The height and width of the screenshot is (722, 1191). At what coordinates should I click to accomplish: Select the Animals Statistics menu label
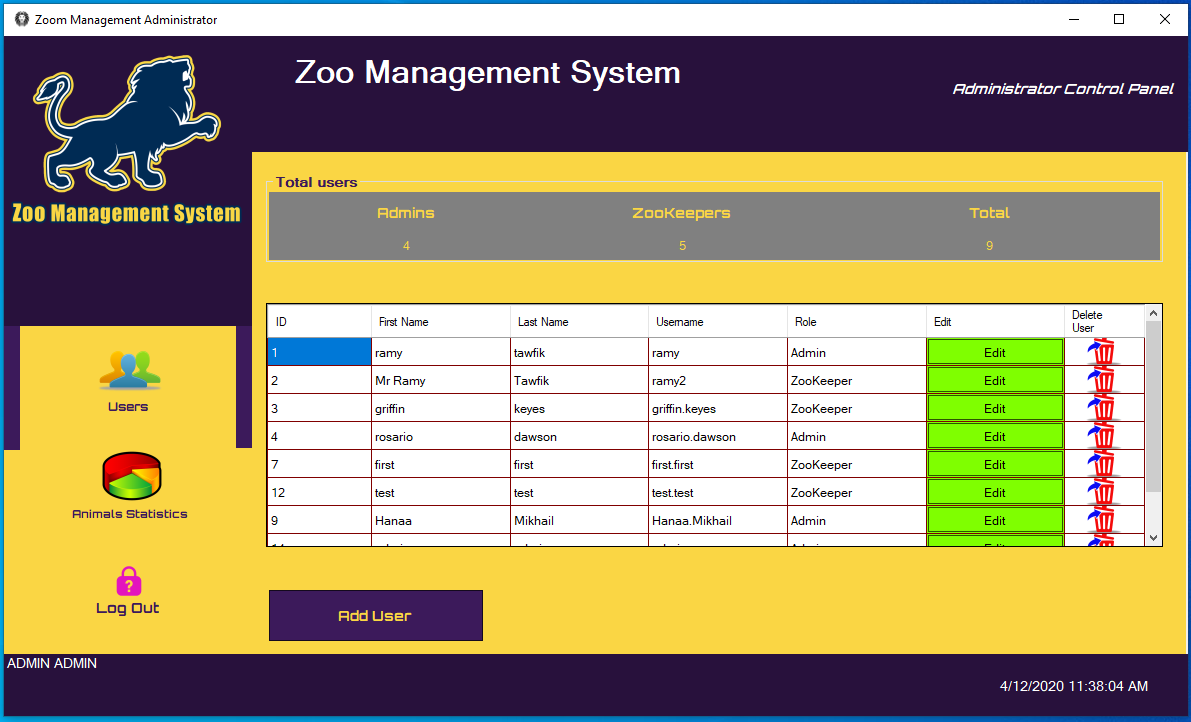(x=130, y=514)
